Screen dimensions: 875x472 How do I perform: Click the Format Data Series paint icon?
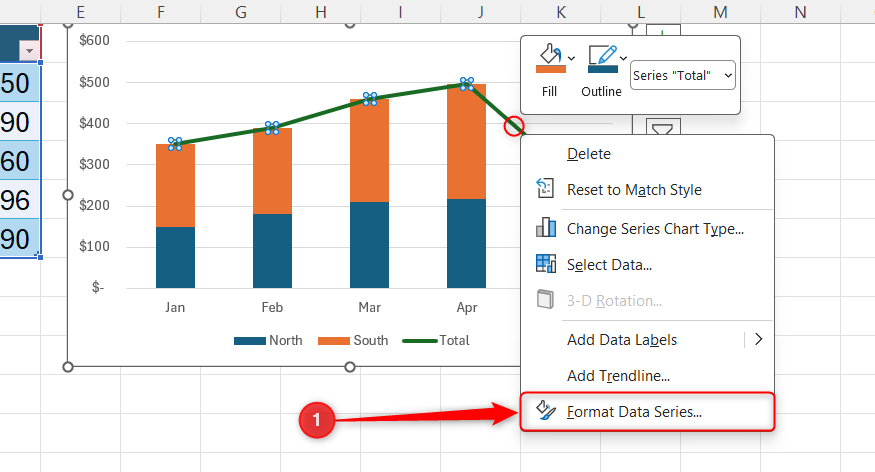point(545,411)
